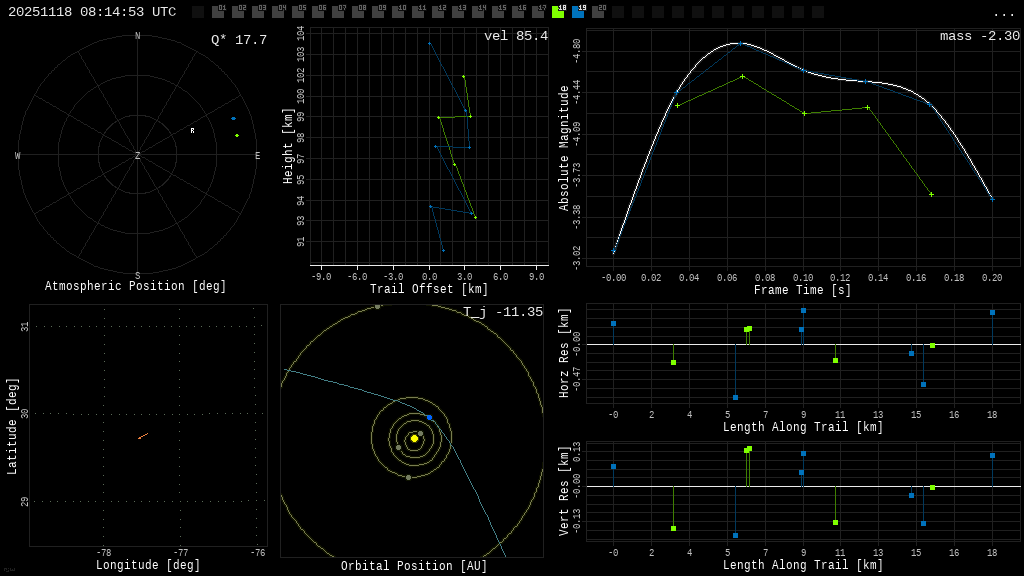Click the red meteor track on the map
The height and width of the screenshot is (576, 1024).
pyautogui.click(x=143, y=436)
